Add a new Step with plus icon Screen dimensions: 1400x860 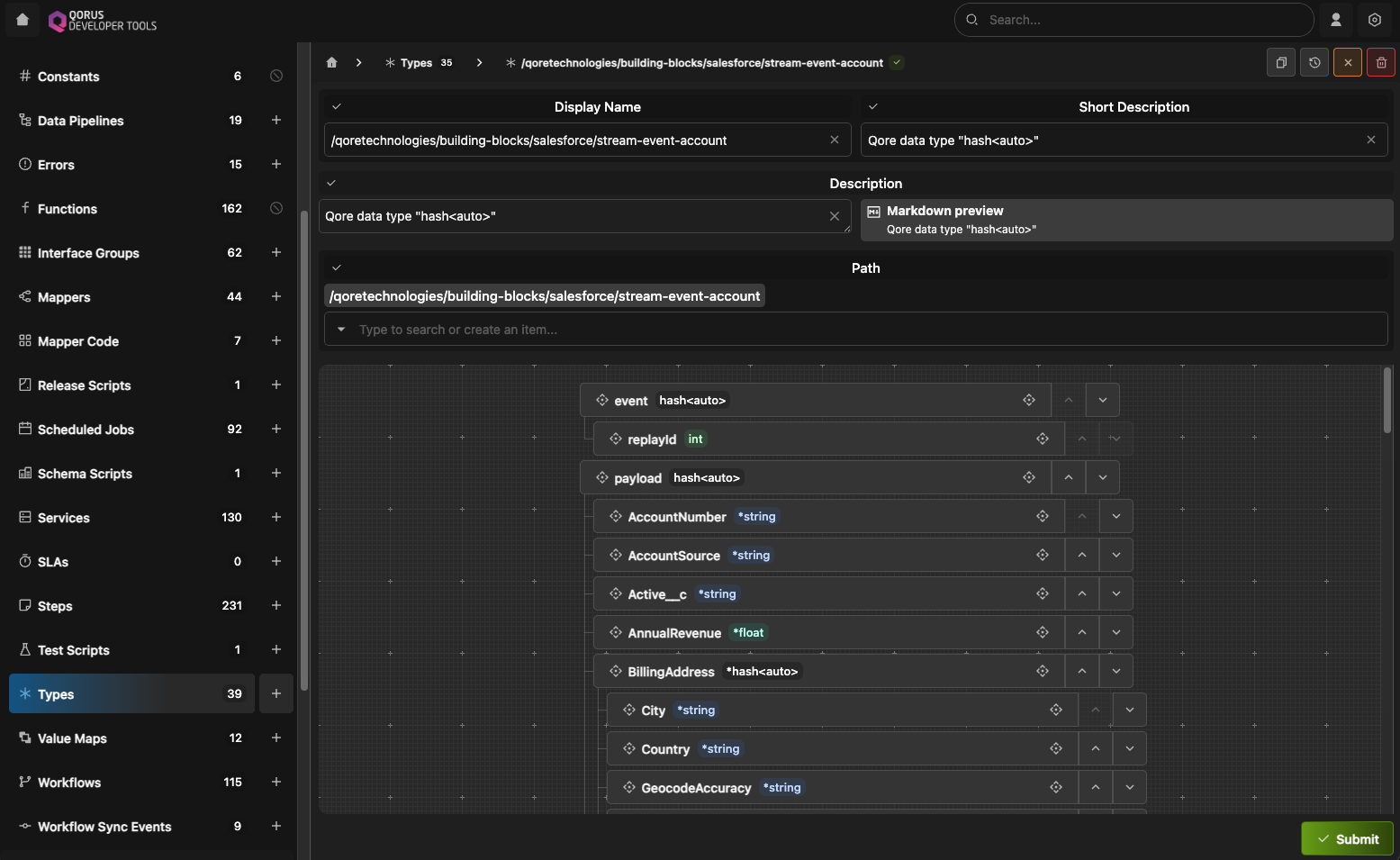[x=276, y=605]
